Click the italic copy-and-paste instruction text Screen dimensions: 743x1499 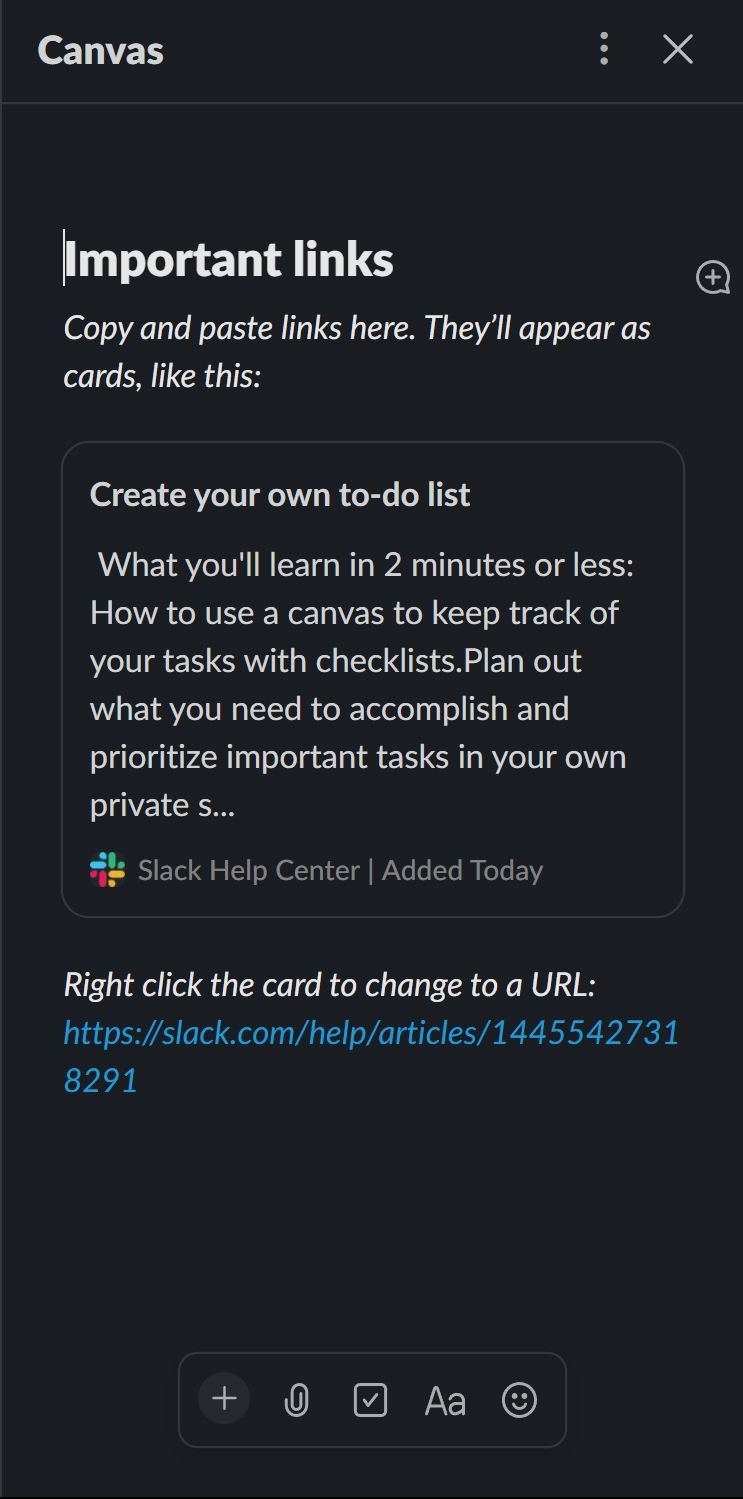357,348
